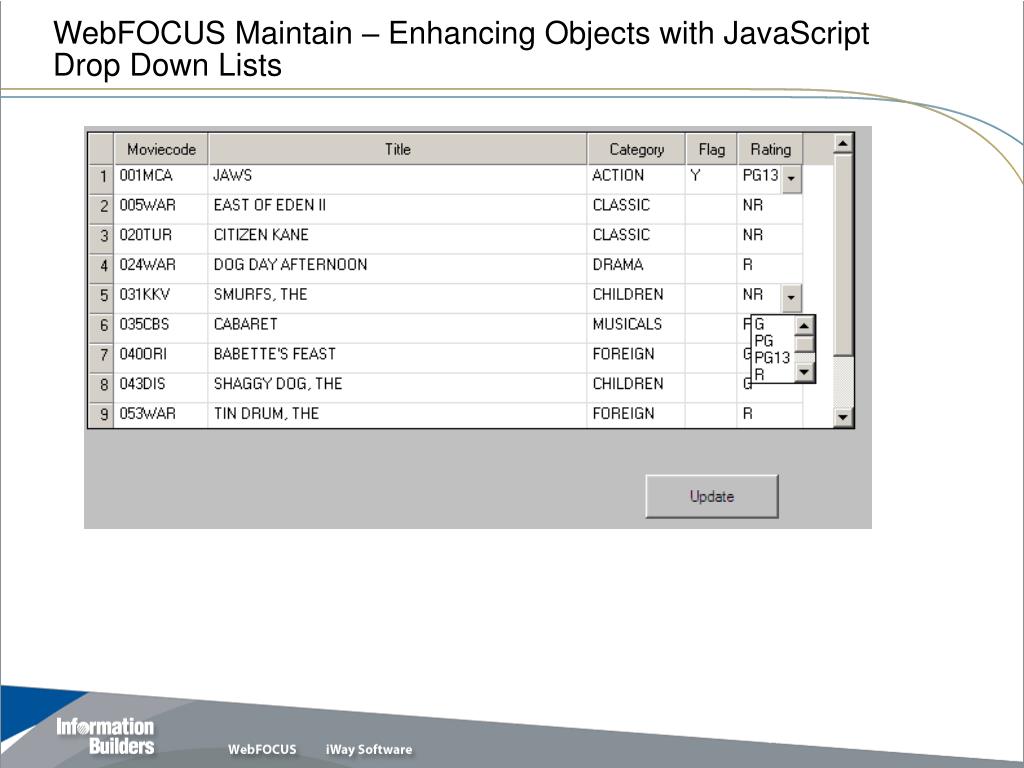This screenshot has height=768, width=1024.
Task: Sort by the Moviecode column header
Action: point(161,149)
